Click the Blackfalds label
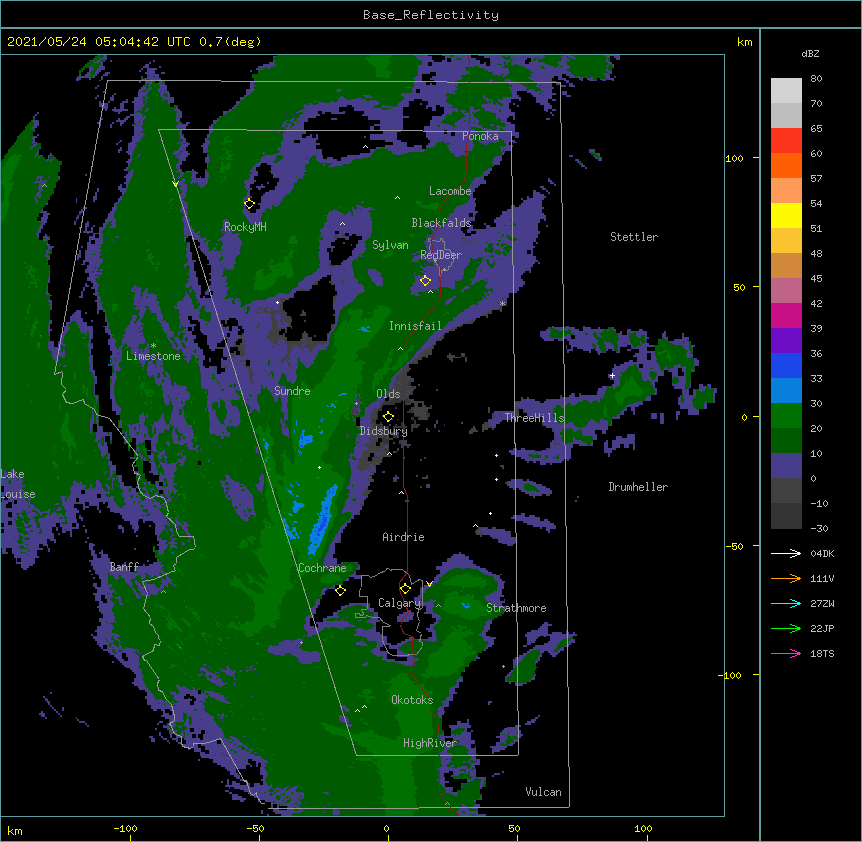The image size is (862, 842). click(441, 223)
